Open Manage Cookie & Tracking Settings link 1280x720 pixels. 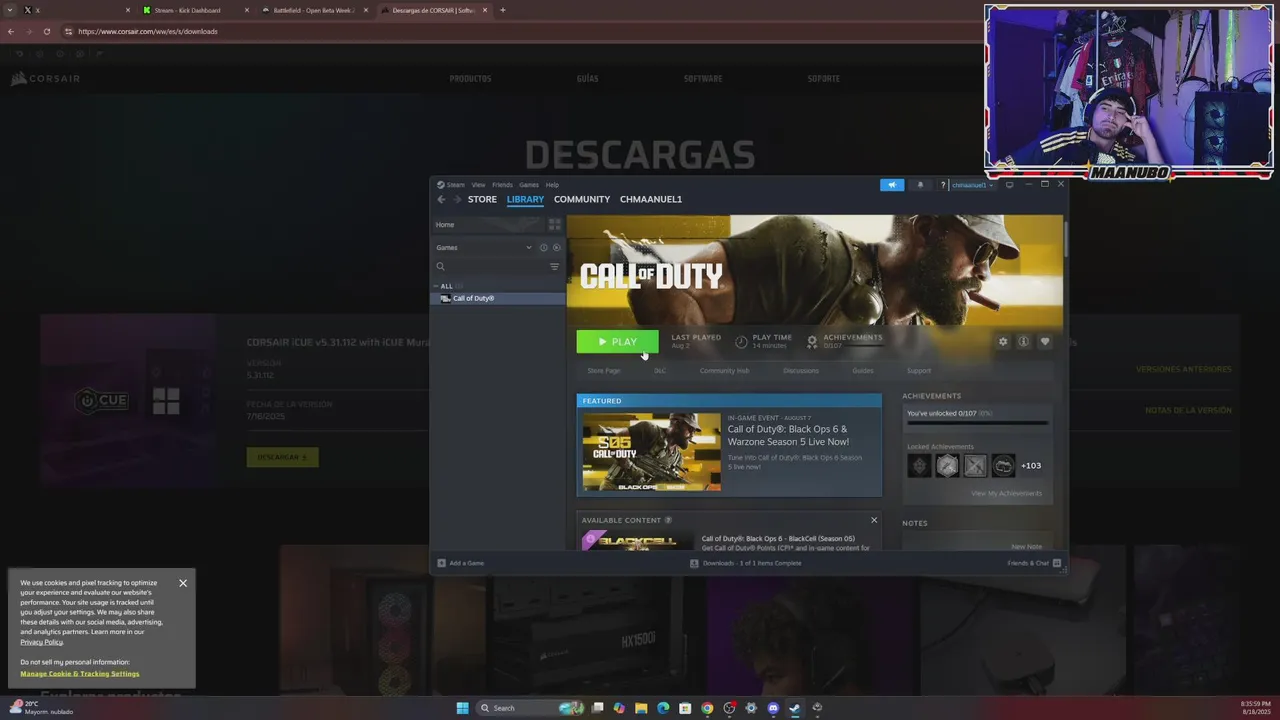[x=80, y=674]
